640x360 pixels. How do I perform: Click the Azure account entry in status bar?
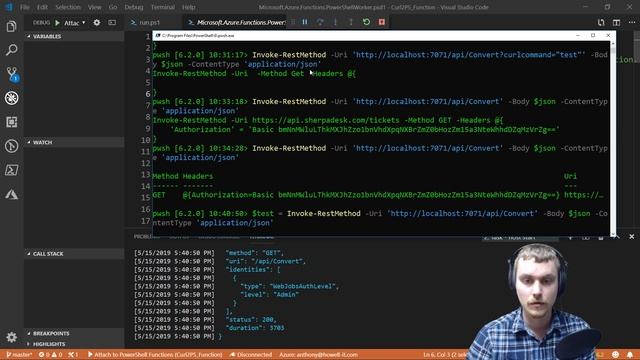click(x=318, y=355)
